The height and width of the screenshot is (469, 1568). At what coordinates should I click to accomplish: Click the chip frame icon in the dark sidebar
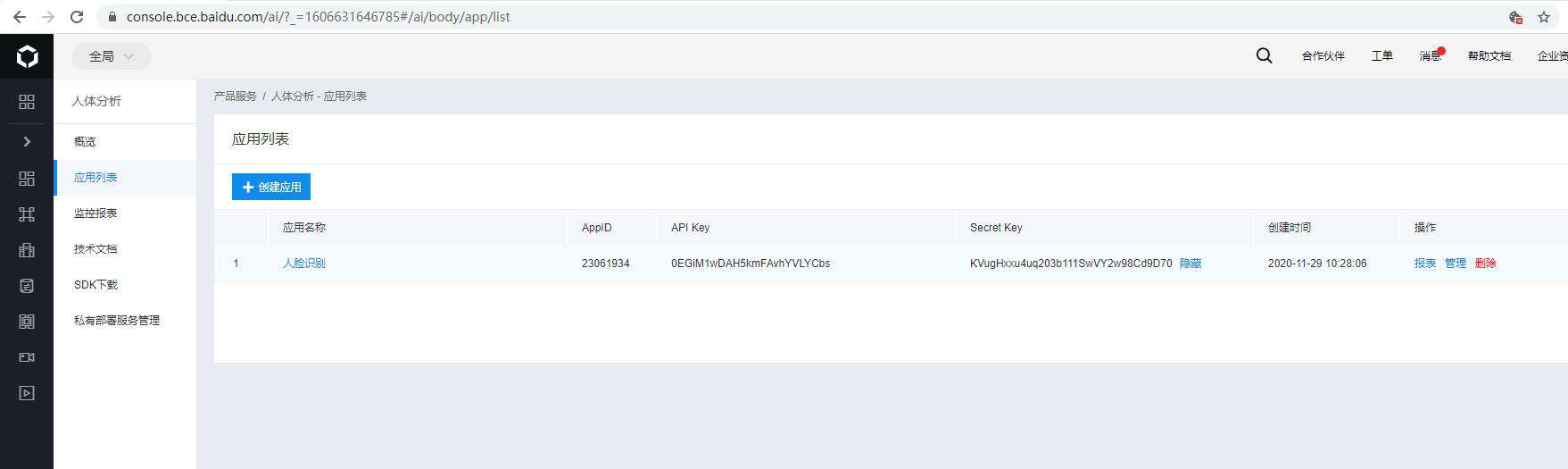[x=27, y=322]
